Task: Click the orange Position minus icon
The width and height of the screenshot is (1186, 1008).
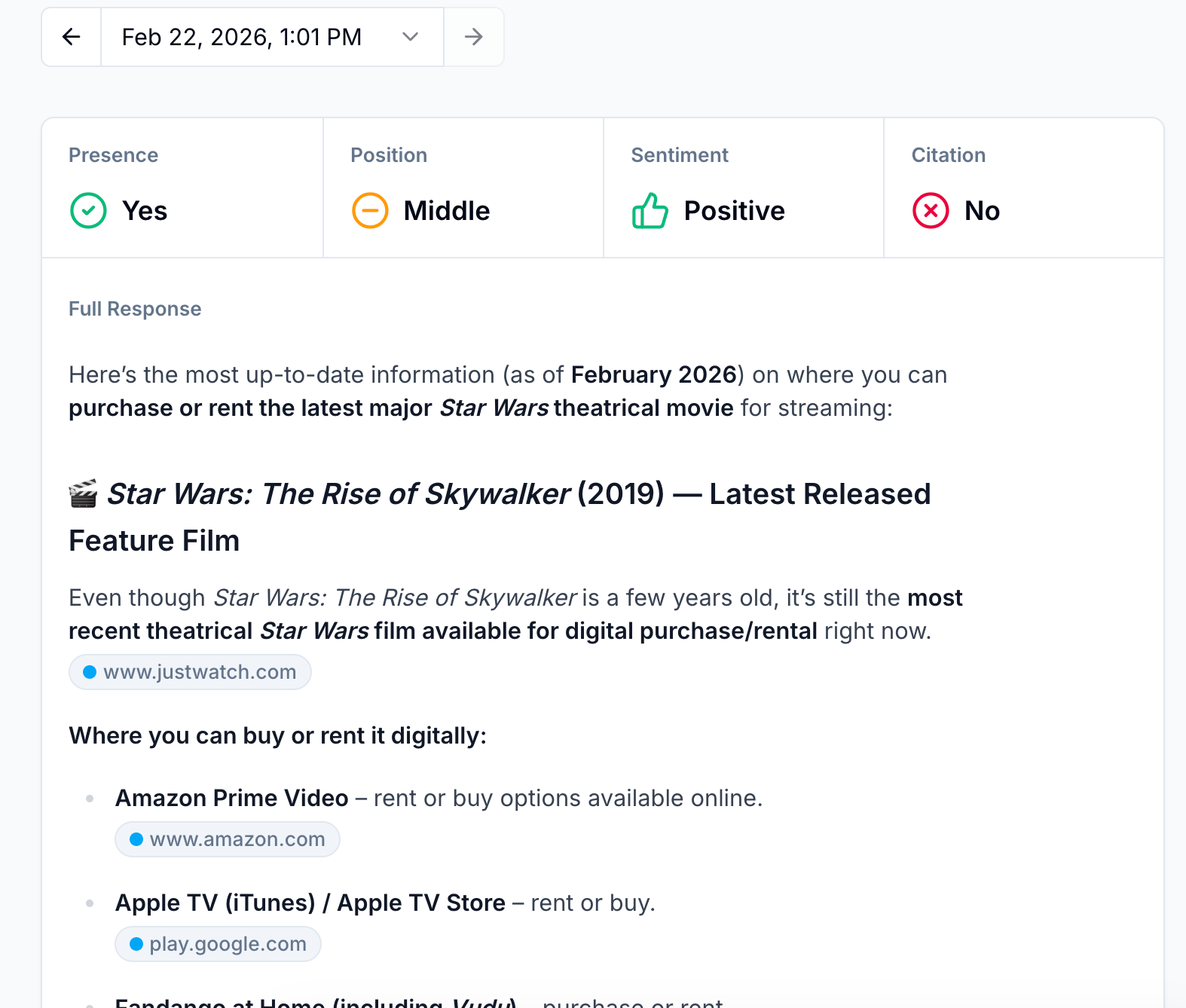Action: pos(370,210)
